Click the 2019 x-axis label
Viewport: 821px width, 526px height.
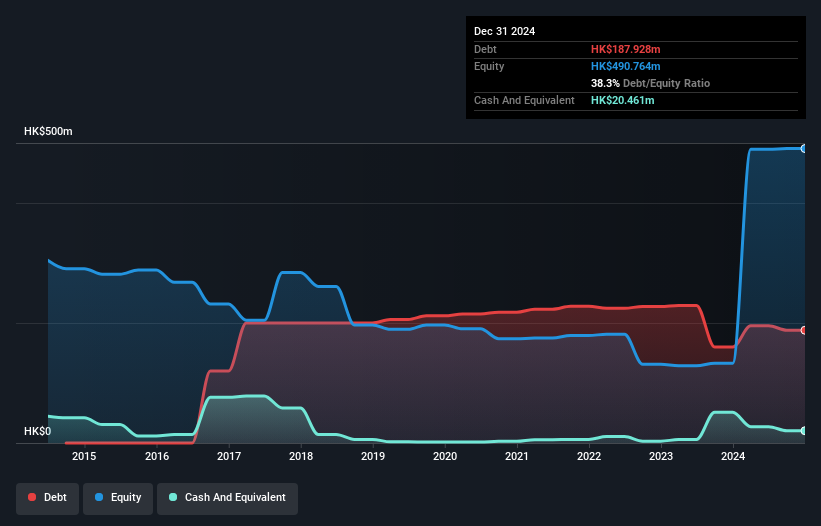click(373, 456)
